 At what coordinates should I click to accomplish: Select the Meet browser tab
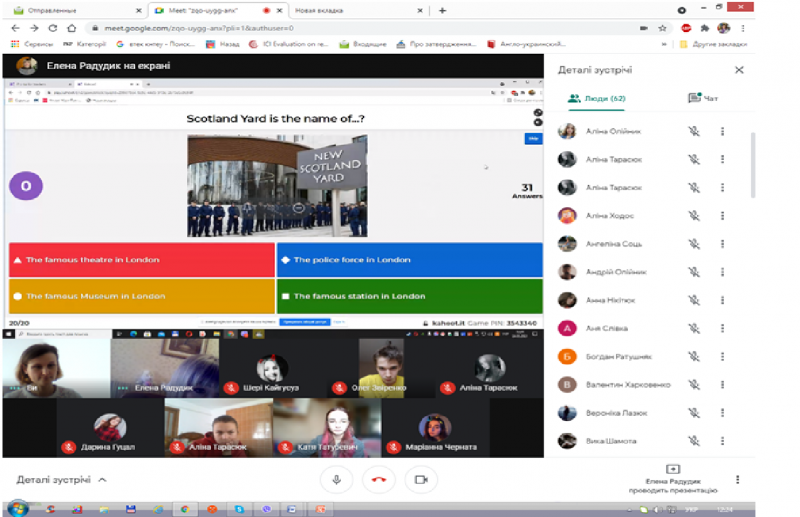218,10
